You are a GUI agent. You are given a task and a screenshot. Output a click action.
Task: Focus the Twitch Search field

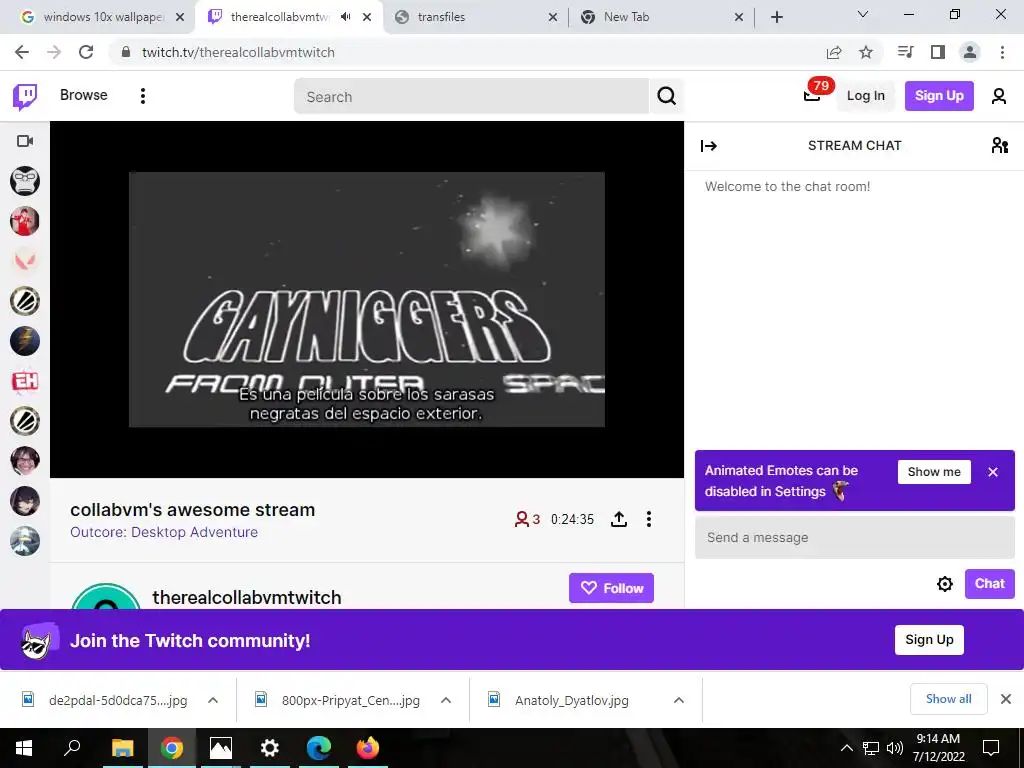click(471, 97)
